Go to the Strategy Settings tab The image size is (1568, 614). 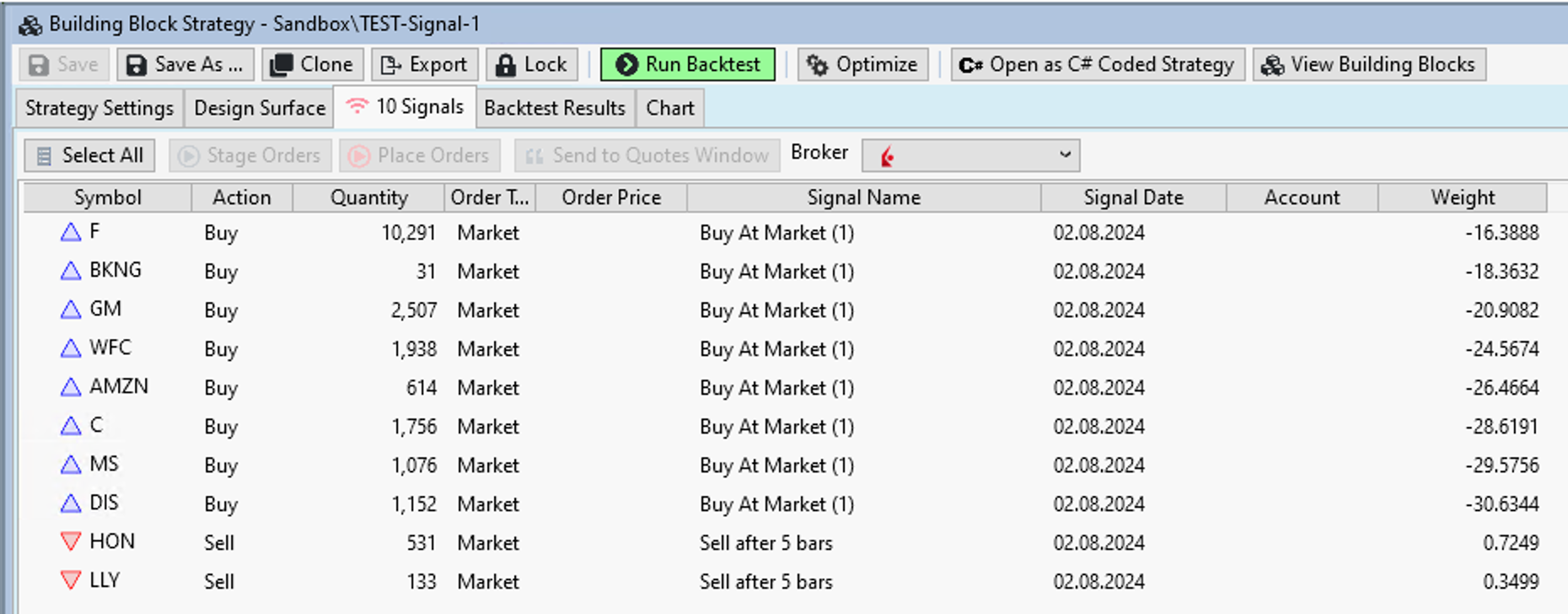tap(99, 108)
